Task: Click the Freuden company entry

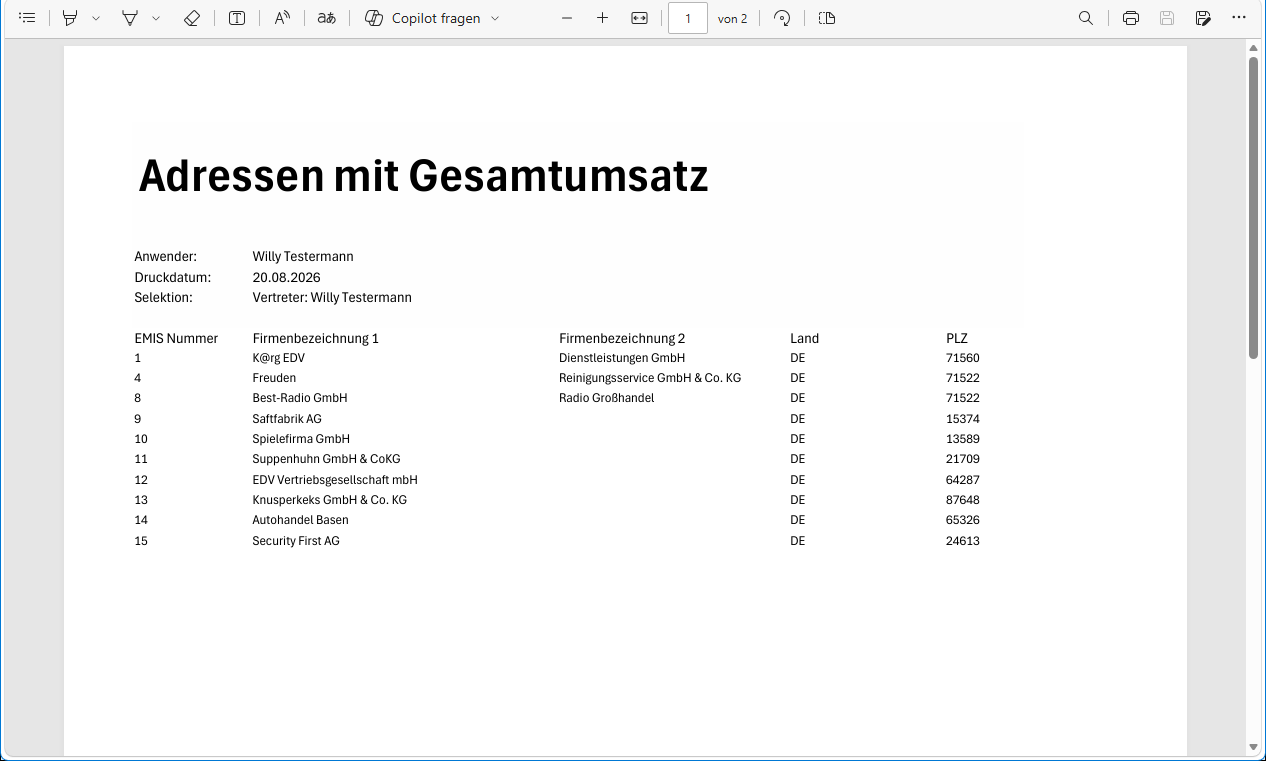Action: [x=274, y=378]
